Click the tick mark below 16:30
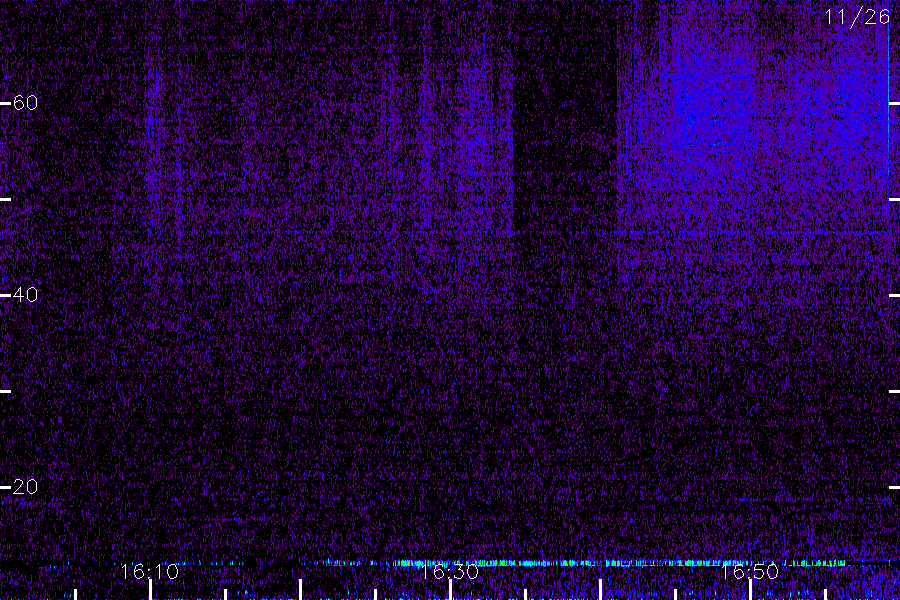The height and width of the screenshot is (600, 900). click(451, 590)
